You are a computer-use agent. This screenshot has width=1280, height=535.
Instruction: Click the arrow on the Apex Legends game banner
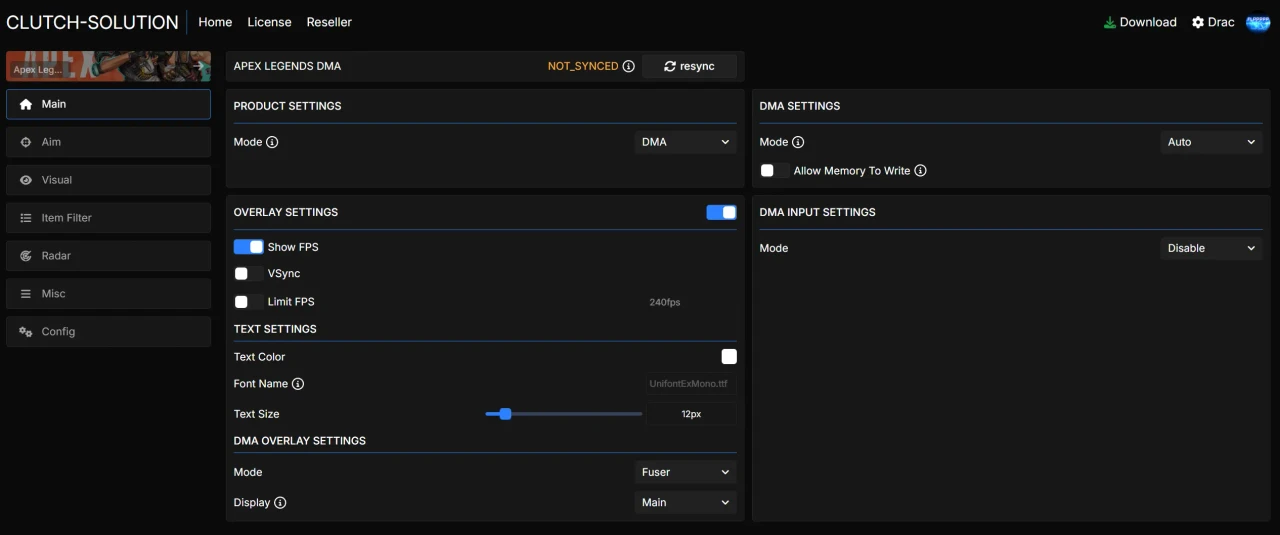(199, 67)
